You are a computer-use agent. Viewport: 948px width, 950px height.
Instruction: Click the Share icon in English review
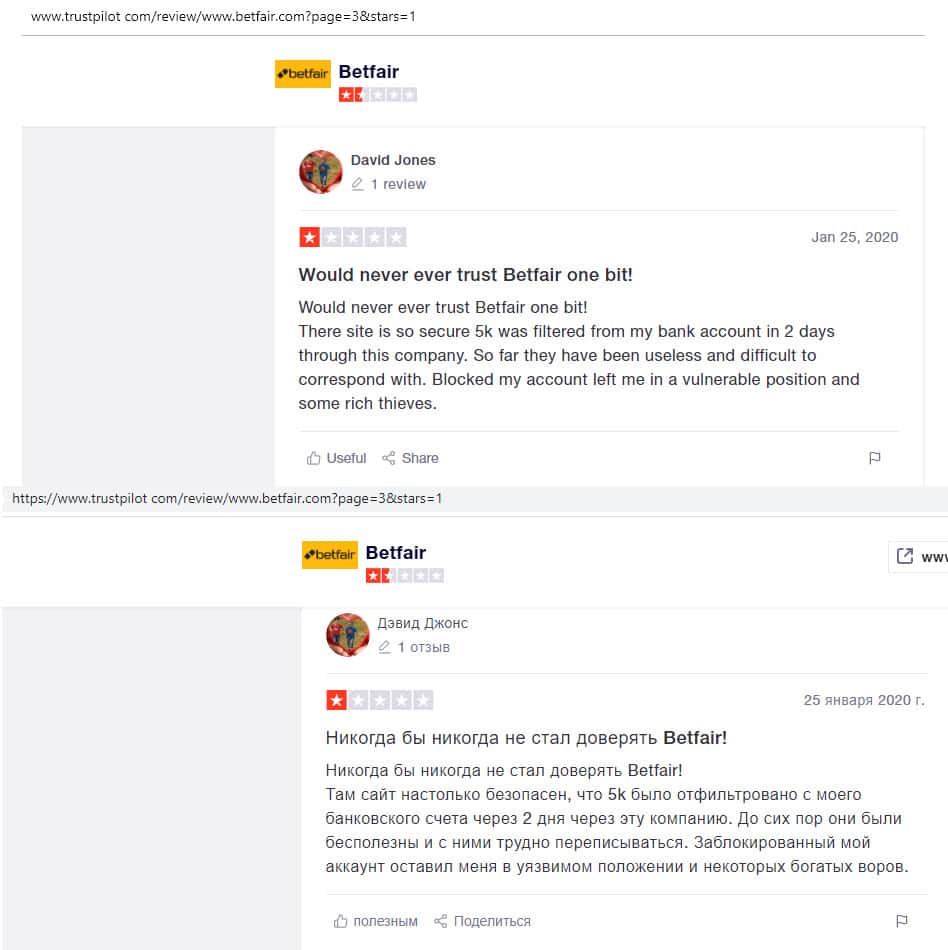[388, 458]
